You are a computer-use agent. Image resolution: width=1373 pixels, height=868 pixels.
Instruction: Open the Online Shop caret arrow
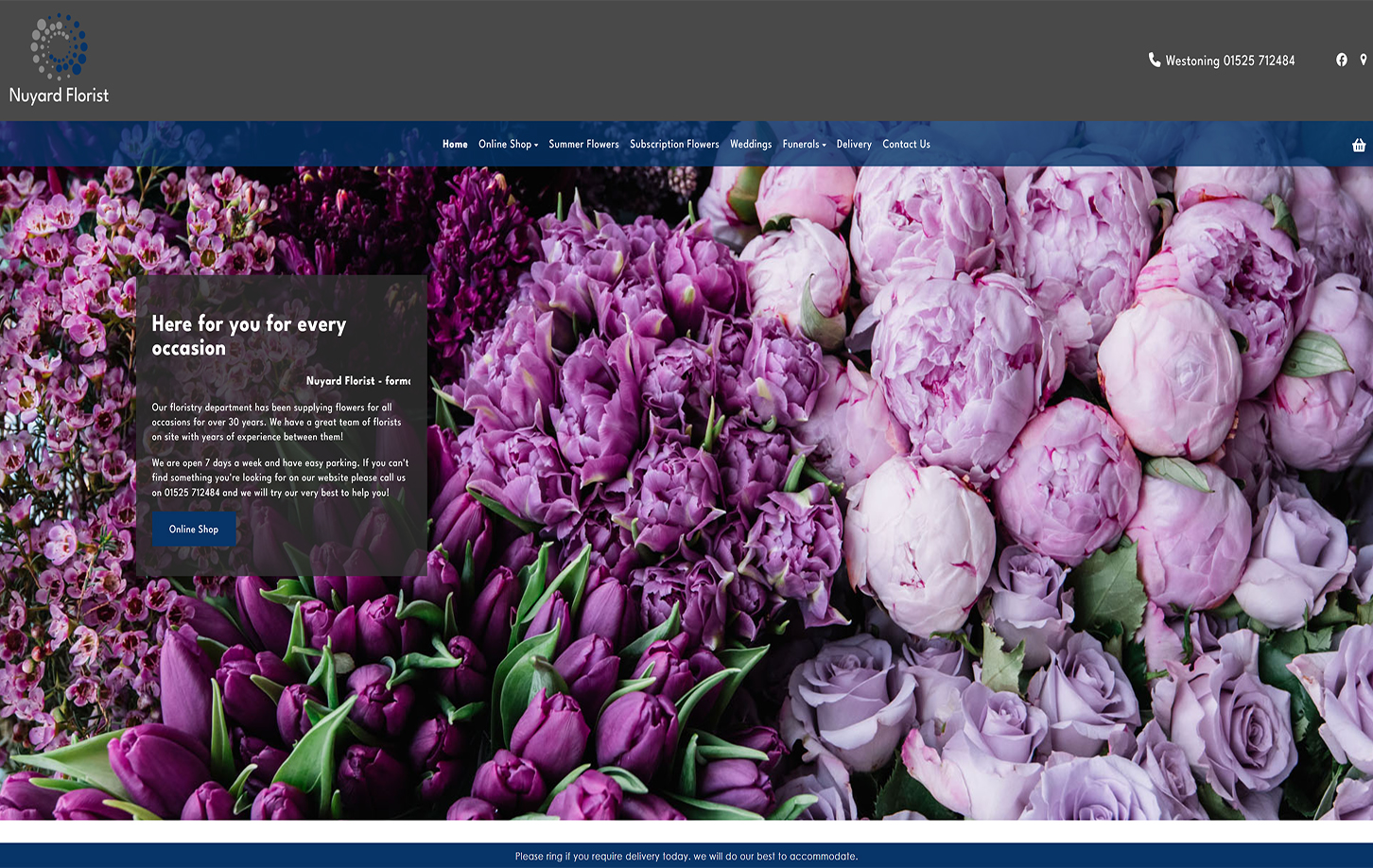coord(535,145)
